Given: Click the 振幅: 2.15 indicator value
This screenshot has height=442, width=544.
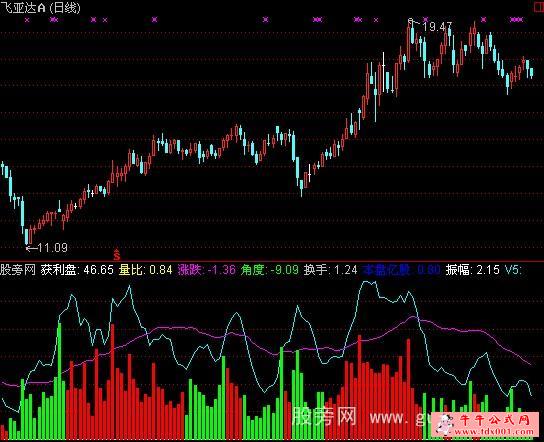Looking at the screenshot, I should pyautogui.click(x=473, y=270).
